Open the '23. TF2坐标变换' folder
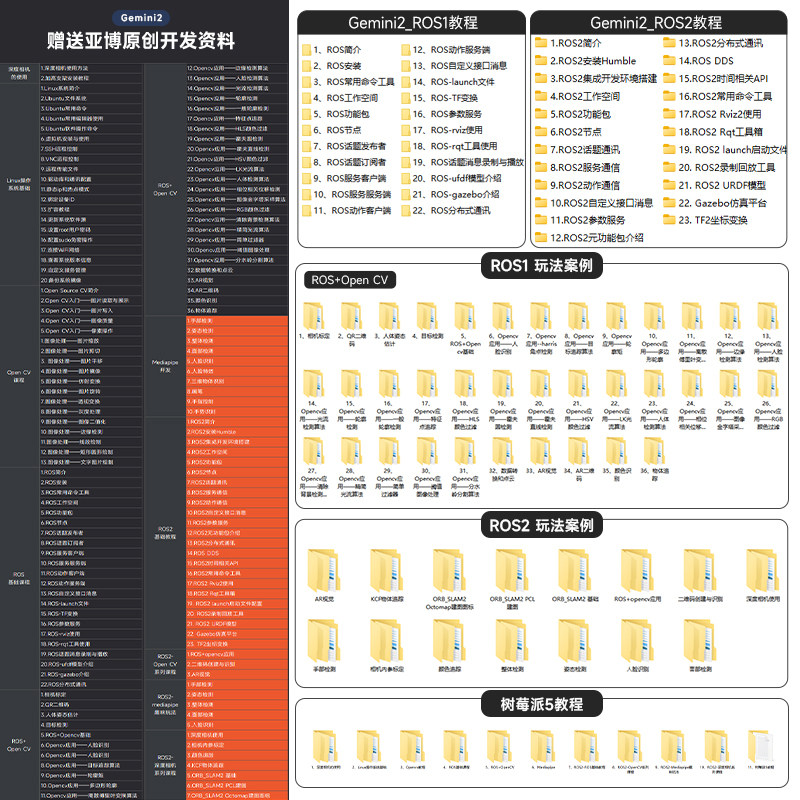This screenshot has height=800, width=800. click(x=706, y=220)
